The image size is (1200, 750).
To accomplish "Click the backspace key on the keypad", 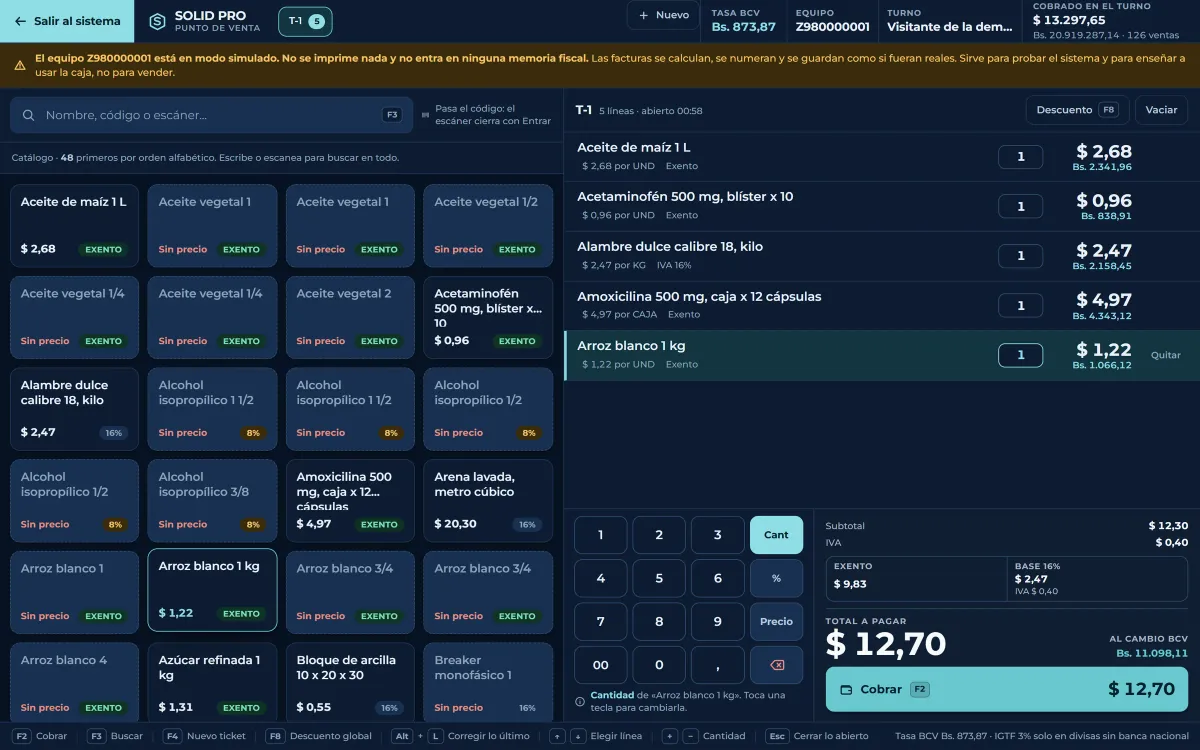I will click(x=777, y=665).
